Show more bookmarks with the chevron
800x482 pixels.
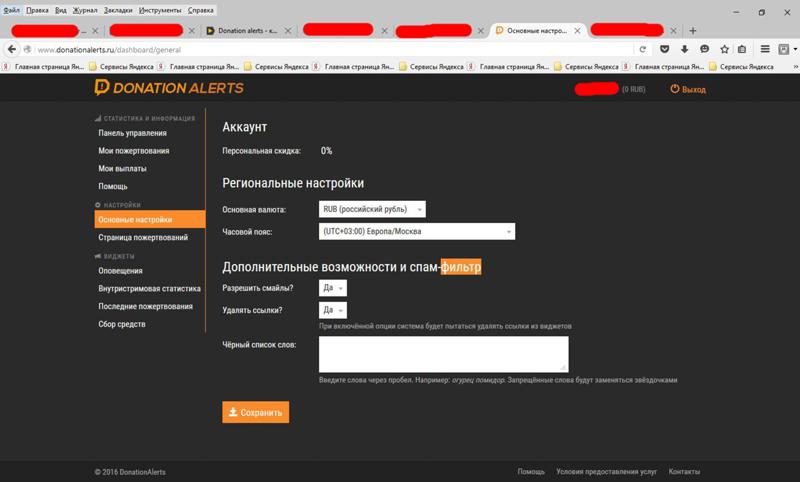tap(795, 66)
